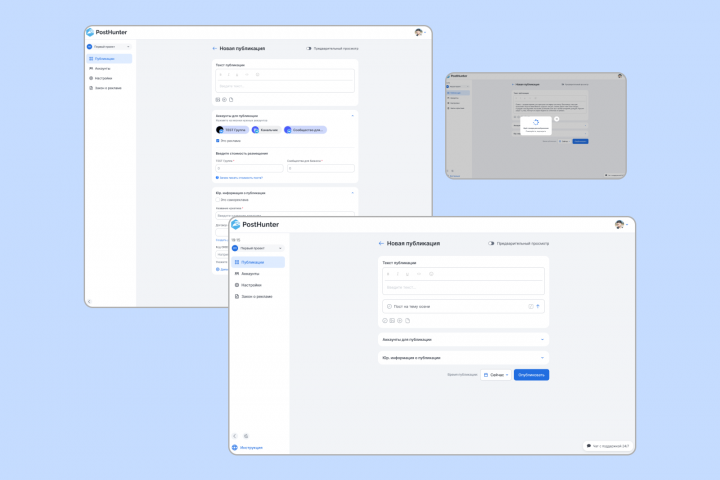The image size is (720, 480).
Task: Open the 24/7 support chat button in the front window
Action: (608, 446)
